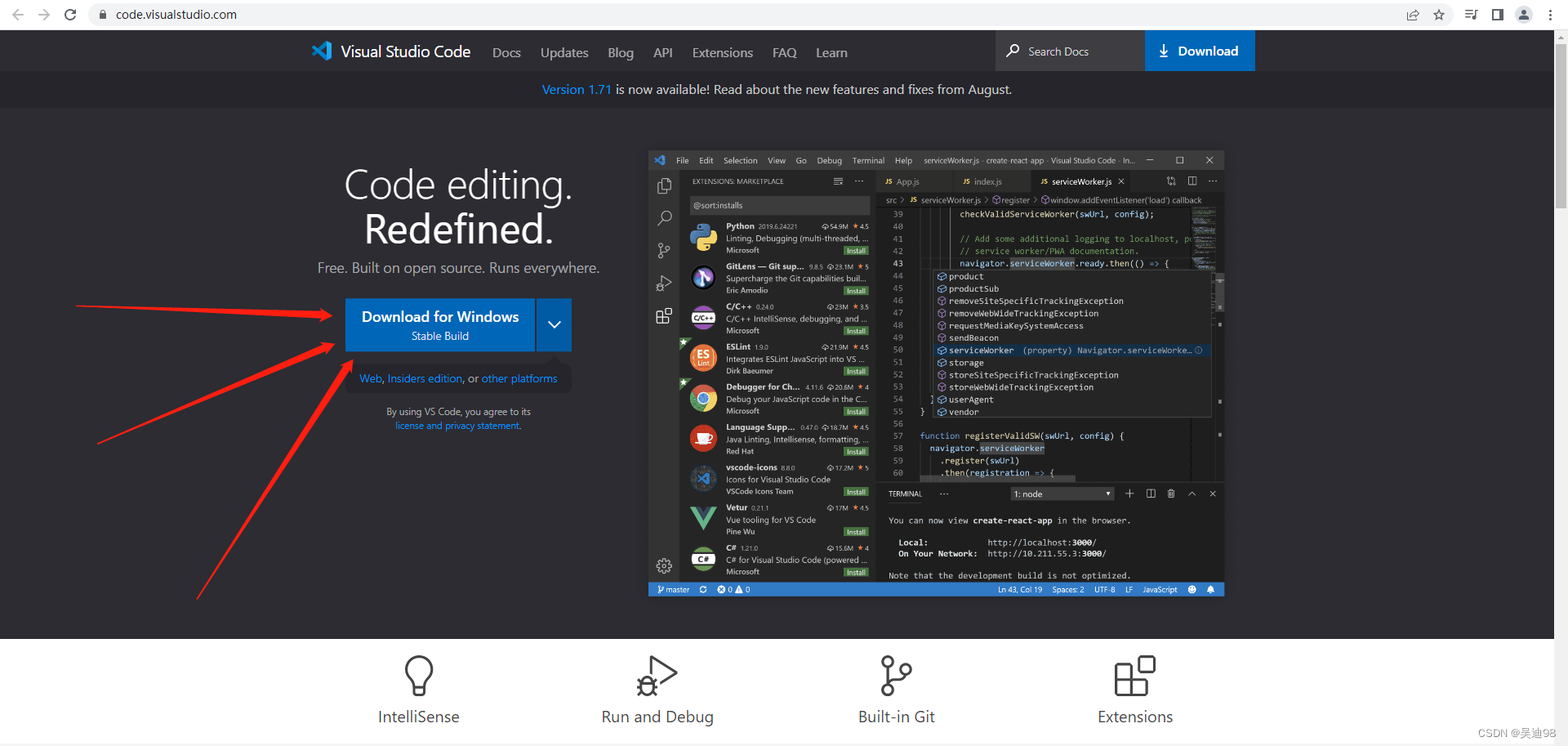1568x746 pixels.
Task: Open Extensions in the site navigation
Action: 723,52
